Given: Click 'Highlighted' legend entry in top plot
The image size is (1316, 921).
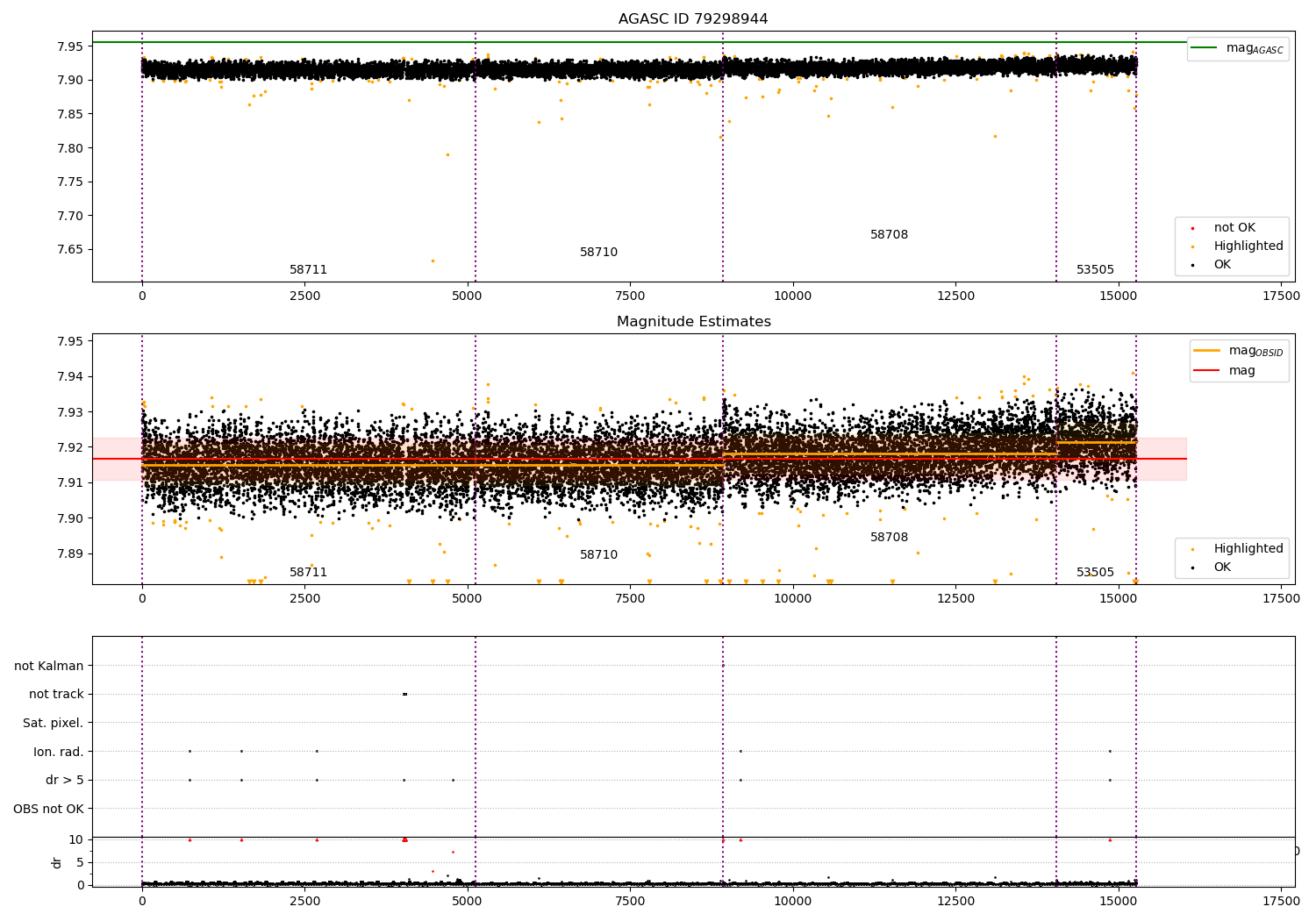Looking at the screenshot, I should [x=1235, y=246].
